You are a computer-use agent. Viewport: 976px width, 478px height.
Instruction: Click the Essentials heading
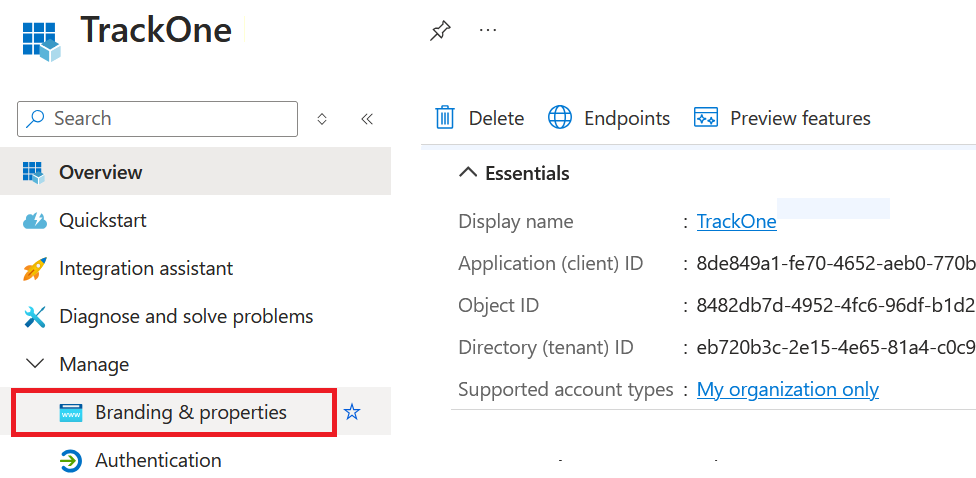(x=527, y=173)
